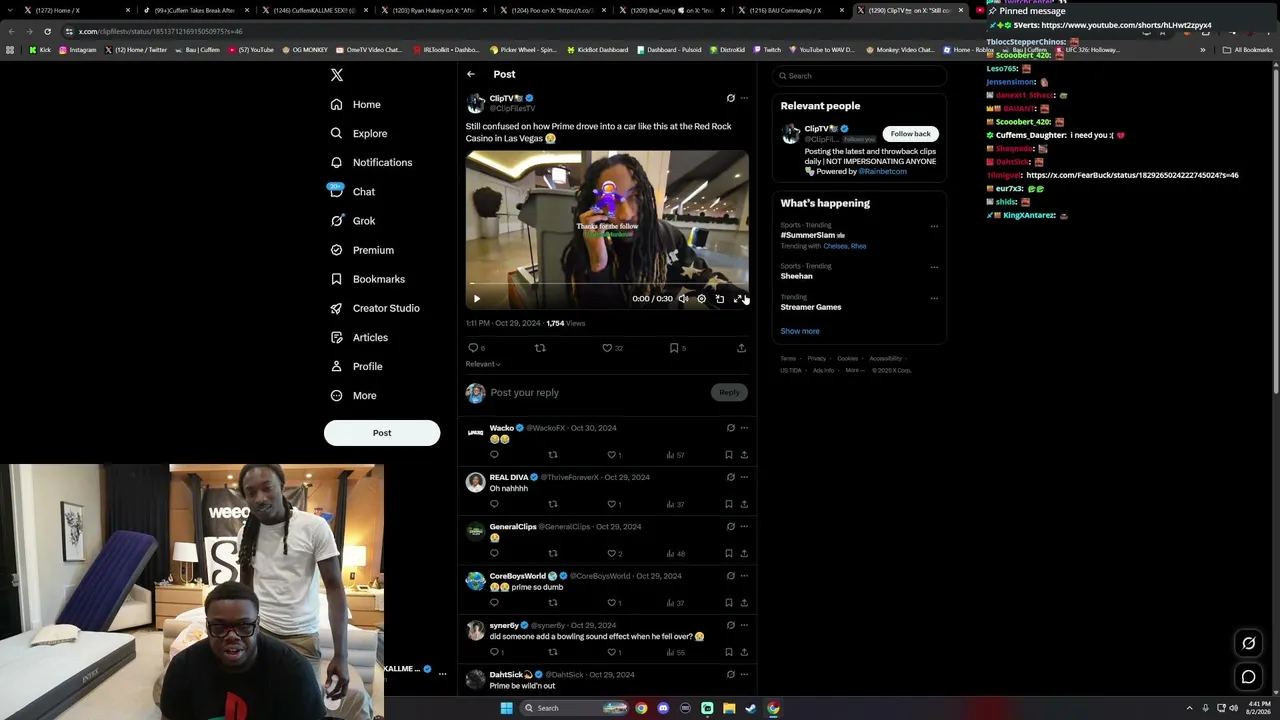The height and width of the screenshot is (720, 1280).
Task: Click the Follow back button
Action: coord(910,134)
